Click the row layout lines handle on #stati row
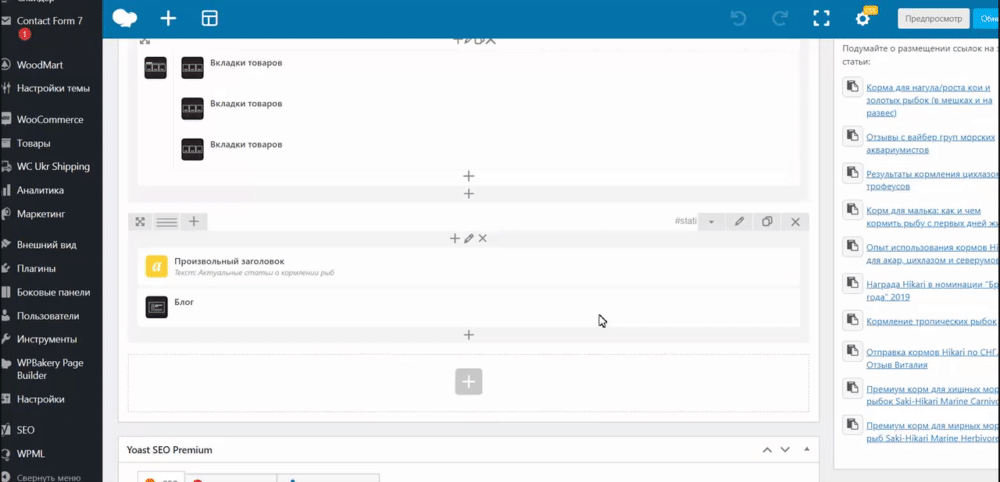1000x482 pixels. click(x=166, y=222)
